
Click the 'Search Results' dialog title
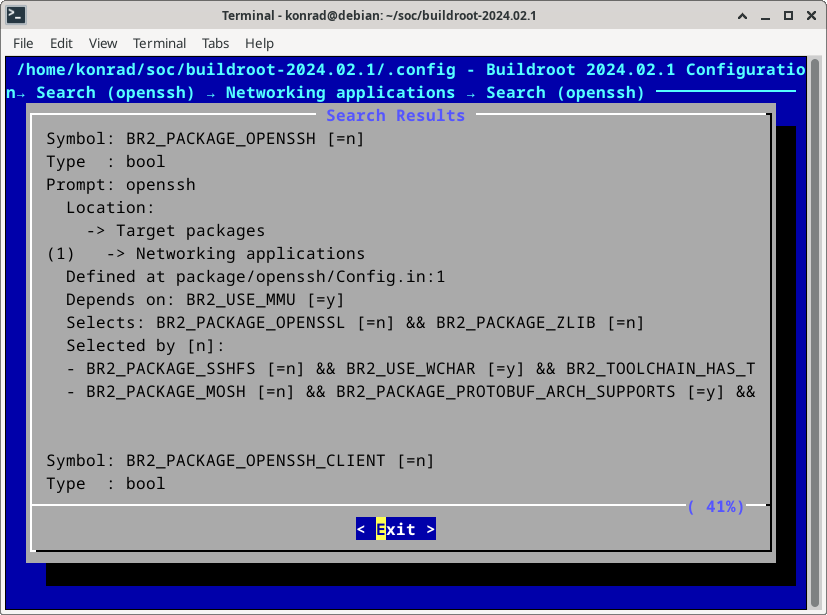[396, 116]
